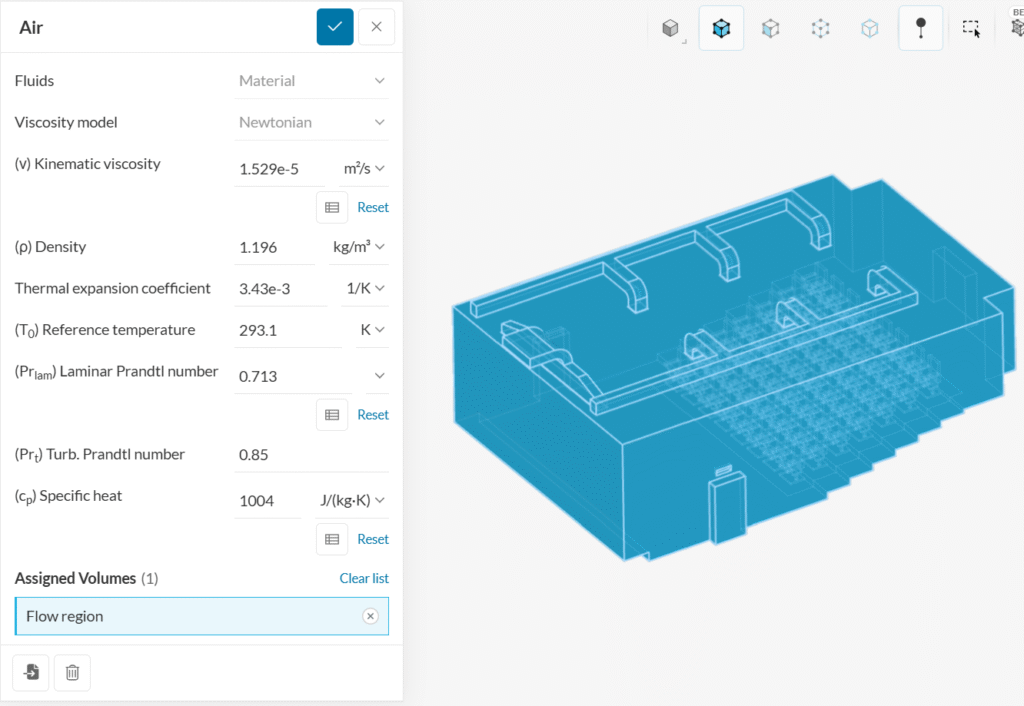Open the duplicate material icon below Assigned Volumes

click(x=30, y=672)
